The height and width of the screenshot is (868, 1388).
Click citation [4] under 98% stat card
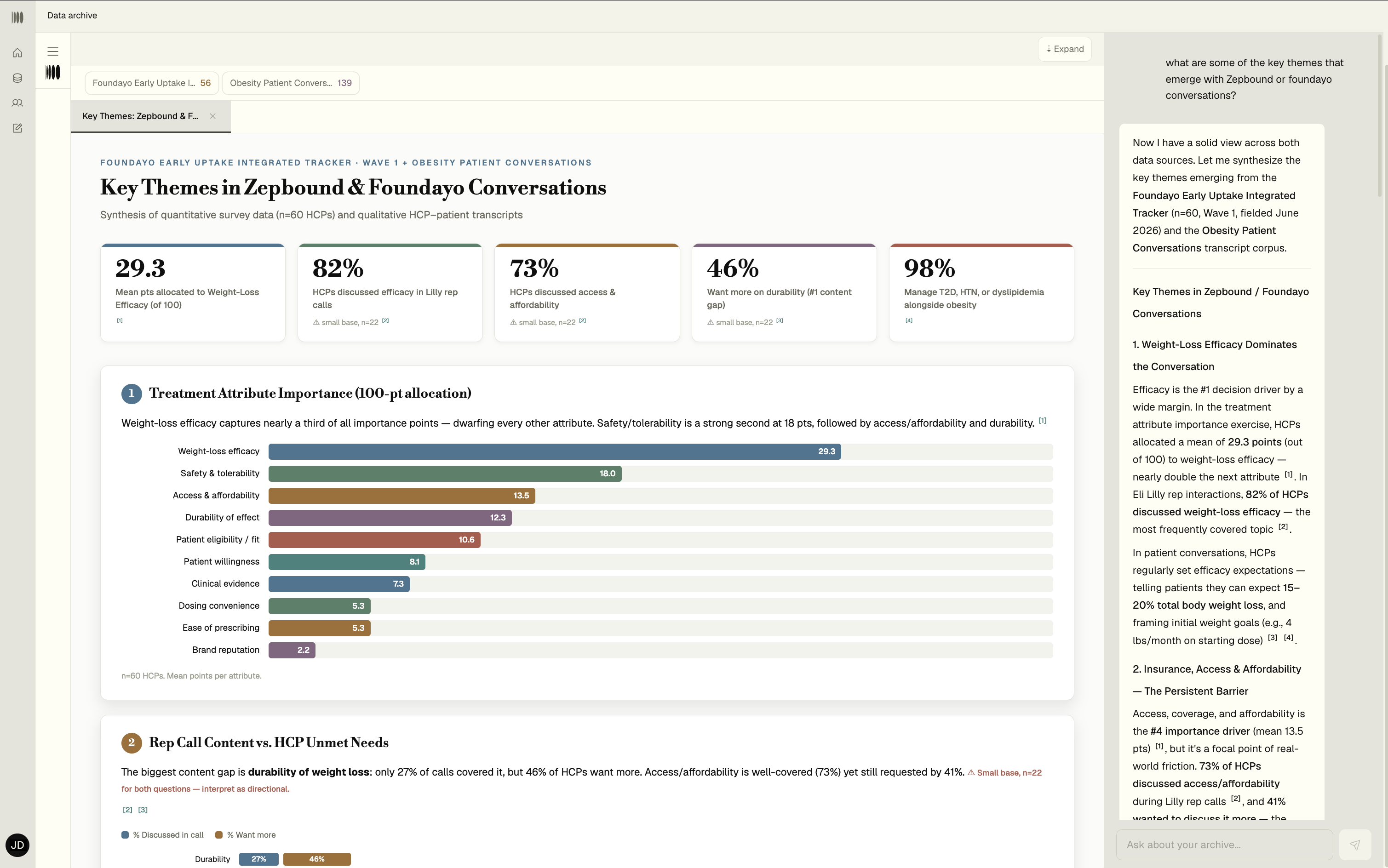908,320
